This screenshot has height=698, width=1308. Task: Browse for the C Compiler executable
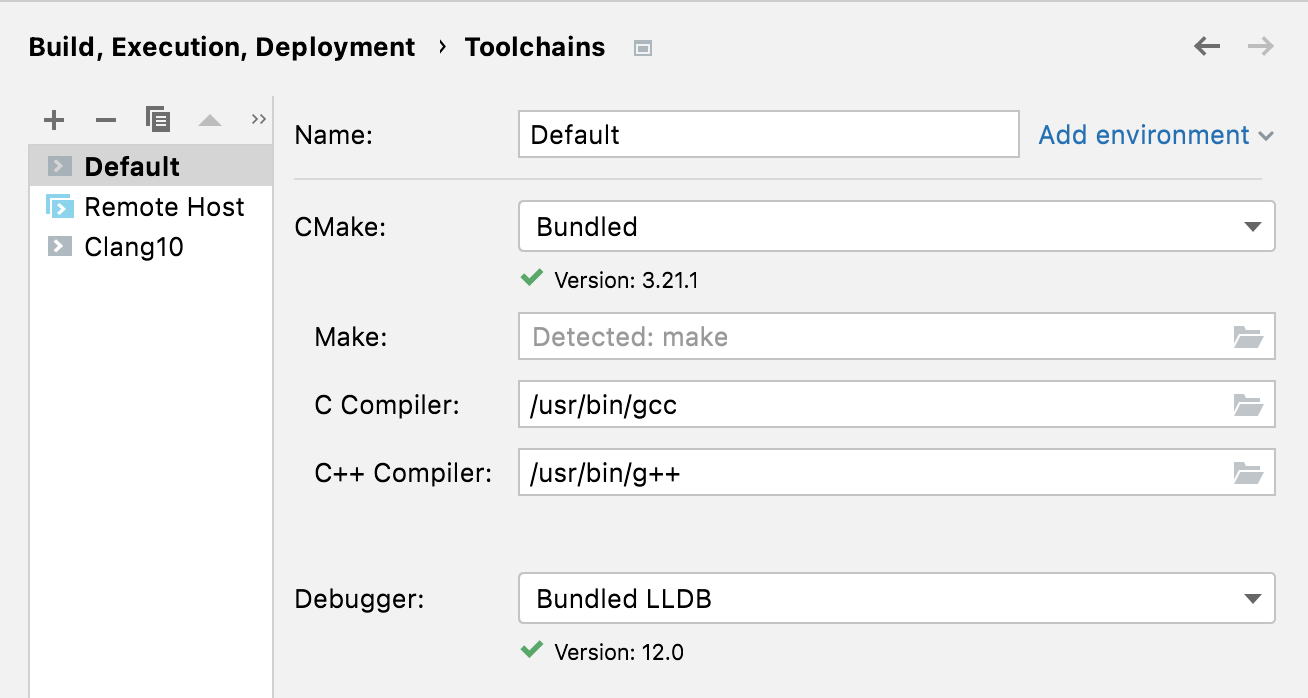pyautogui.click(x=1247, y=405)
